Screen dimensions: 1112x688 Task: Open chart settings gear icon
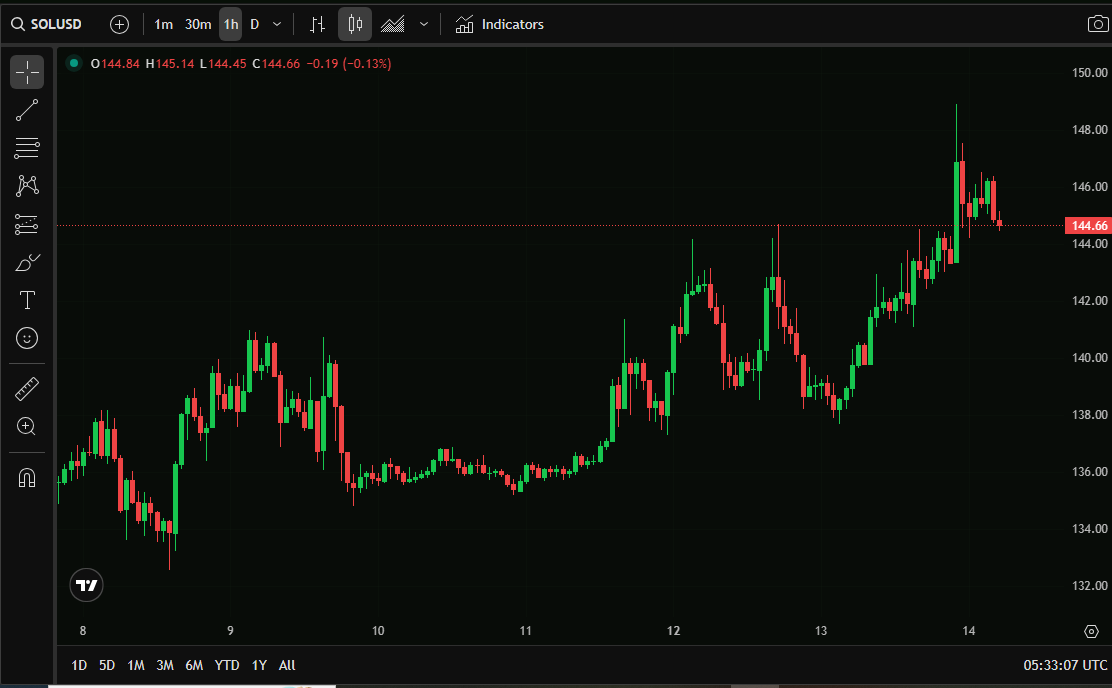point(1091,631)
